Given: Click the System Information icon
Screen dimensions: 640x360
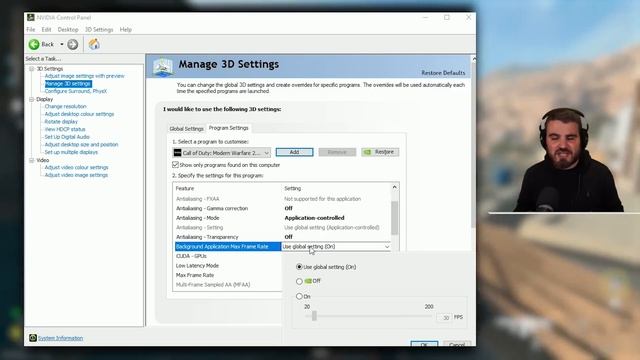Looking at the screenshot, I should coord(33,338).
